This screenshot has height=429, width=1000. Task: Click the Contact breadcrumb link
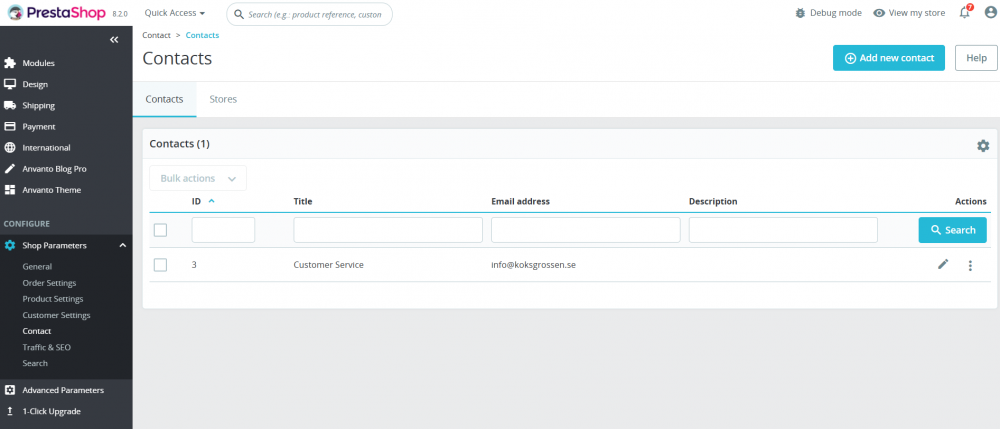pyautogui.click(x=156, y=35)
